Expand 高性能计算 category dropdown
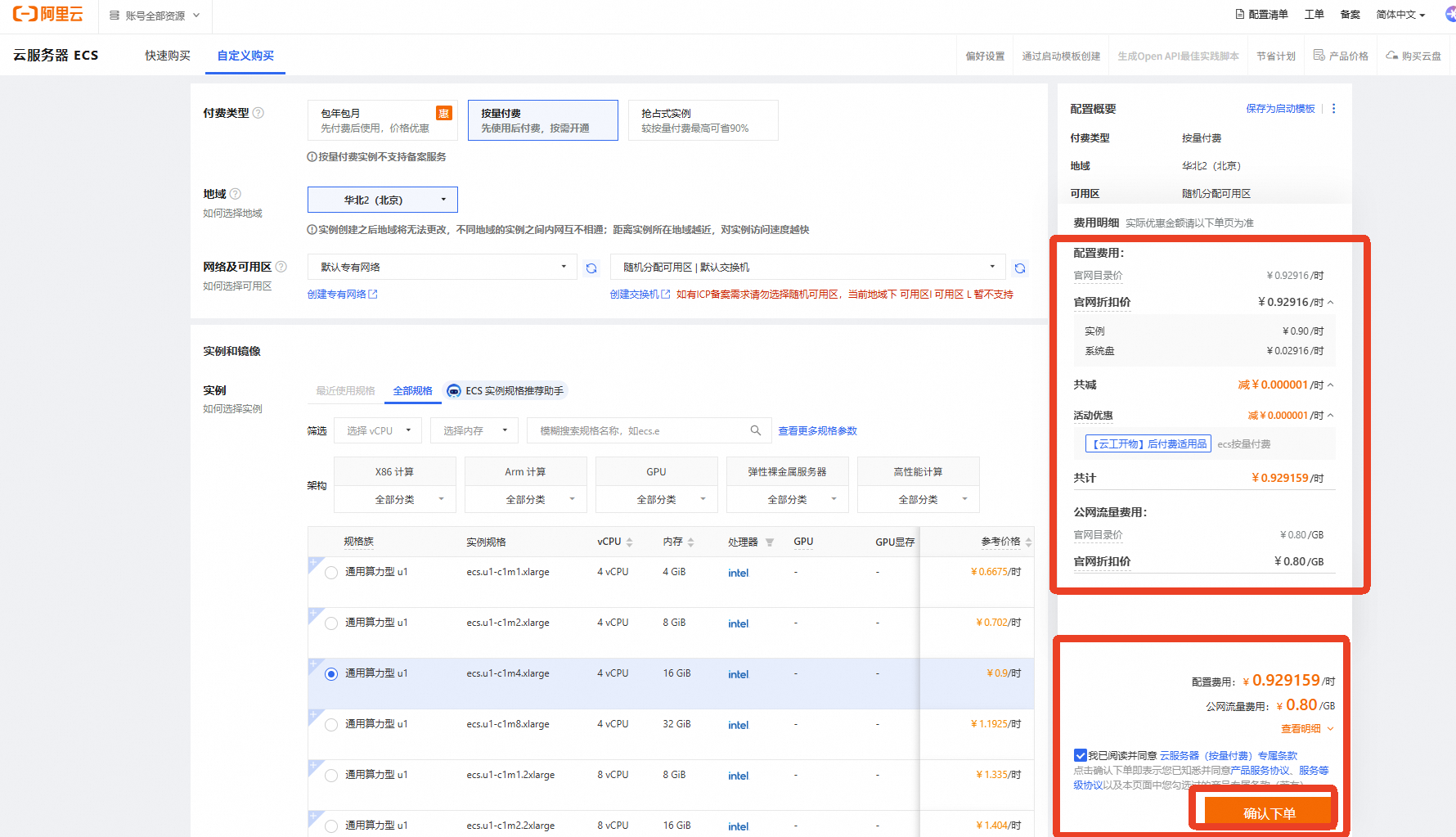Image resolution: width=1456 pixels, height=837 pixels. tap(919, 499)
